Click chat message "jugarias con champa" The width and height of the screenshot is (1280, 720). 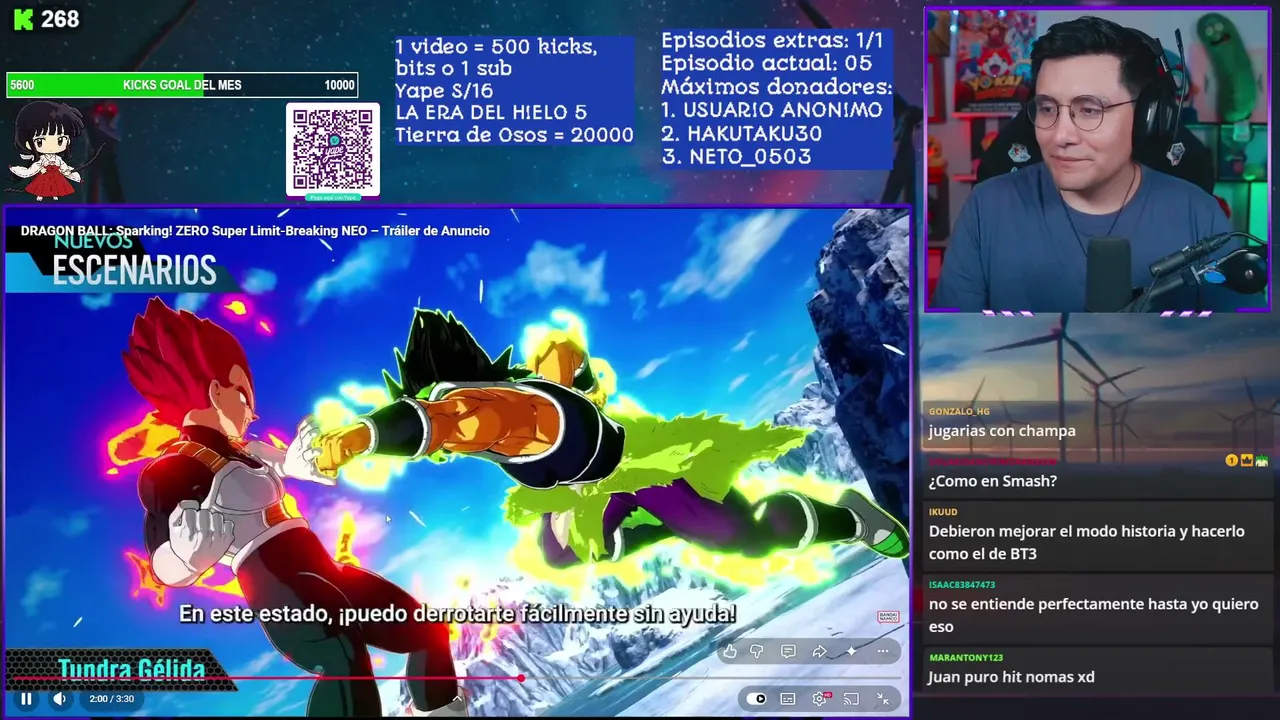1002,431
